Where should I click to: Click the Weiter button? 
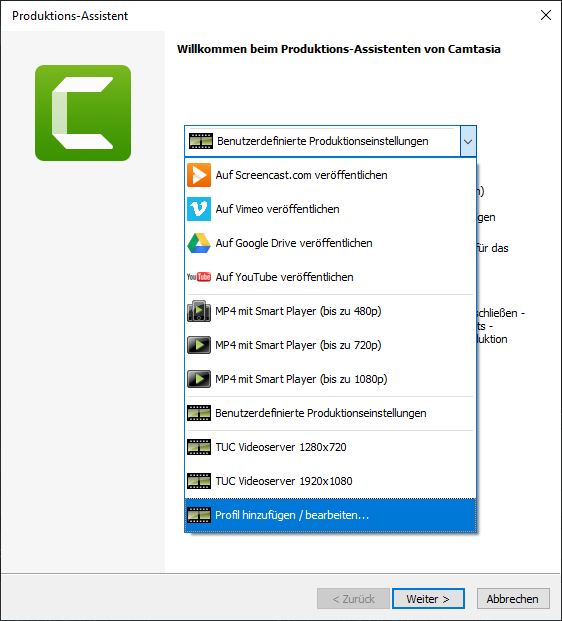point(428,598)
